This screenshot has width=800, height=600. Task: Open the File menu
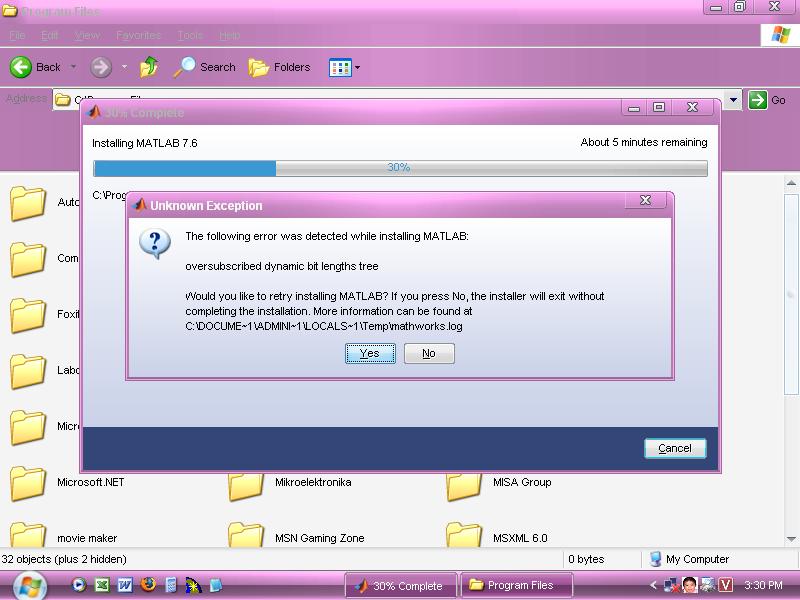17,35
